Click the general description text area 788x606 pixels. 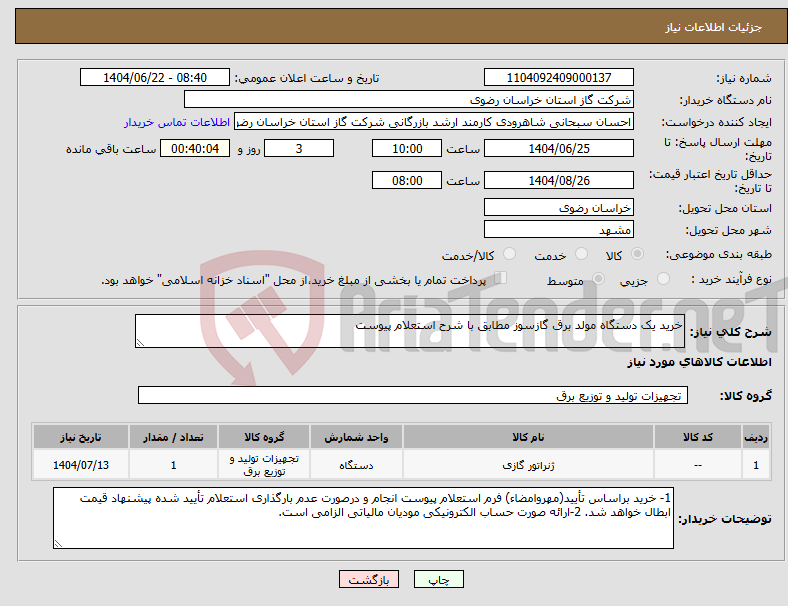[x=410, y=331]
